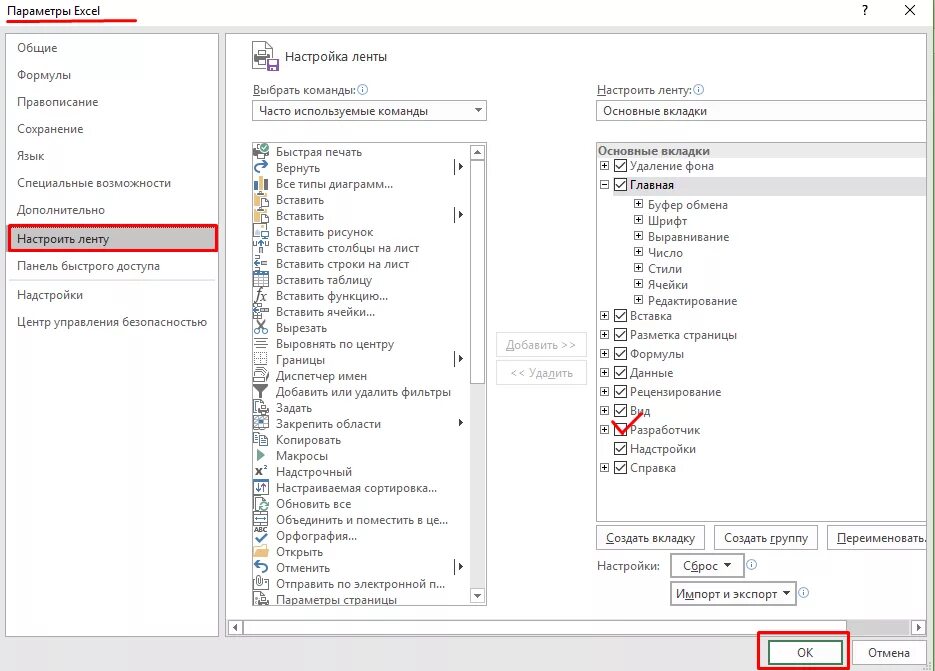Click the Вставить рисунок command icon
Screen dimensions: 935x671
[x=261, y=232]
